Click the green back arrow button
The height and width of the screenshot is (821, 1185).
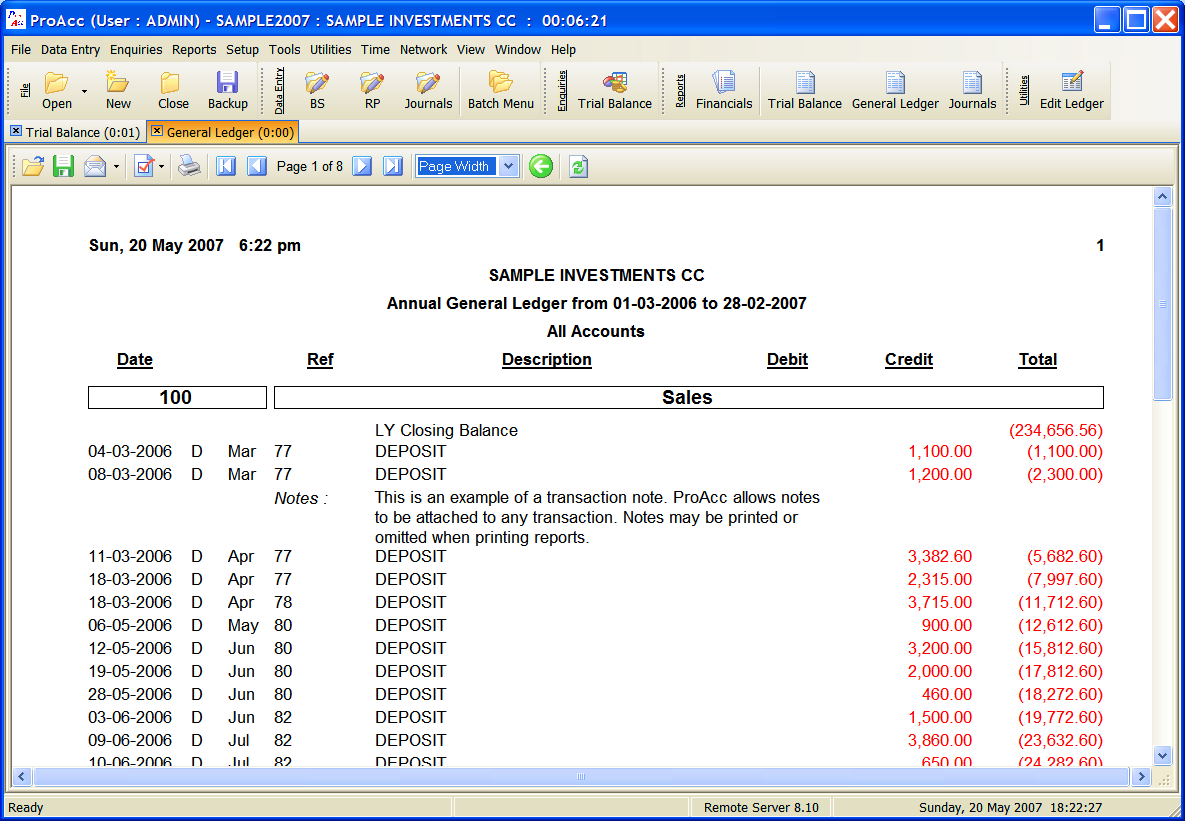[x=540, y=166]
